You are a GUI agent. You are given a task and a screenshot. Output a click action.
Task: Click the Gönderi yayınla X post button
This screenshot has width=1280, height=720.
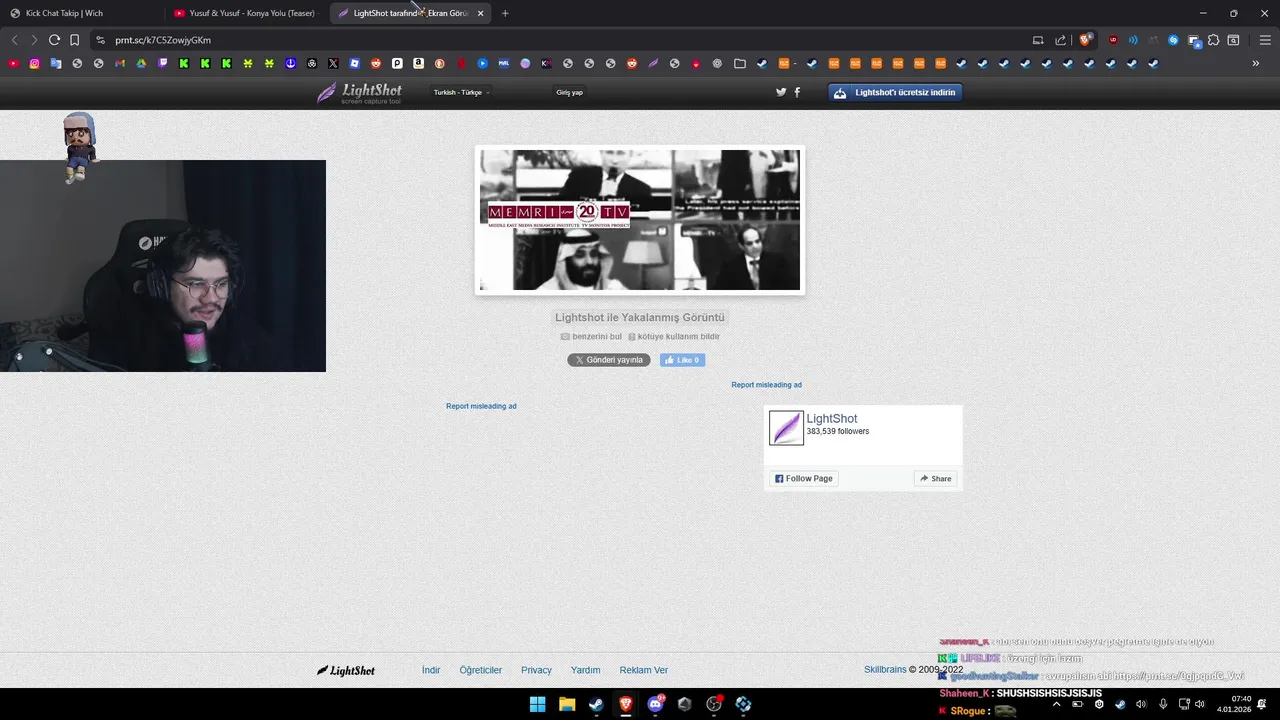point(609,360)
